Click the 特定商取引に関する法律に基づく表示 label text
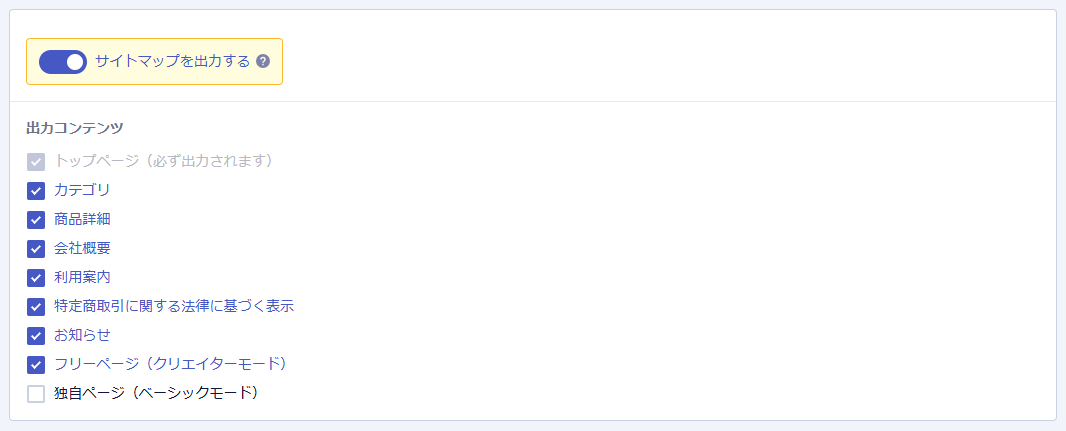The width and height of the screenshot is (1066, 431). (x=173, y=306)
